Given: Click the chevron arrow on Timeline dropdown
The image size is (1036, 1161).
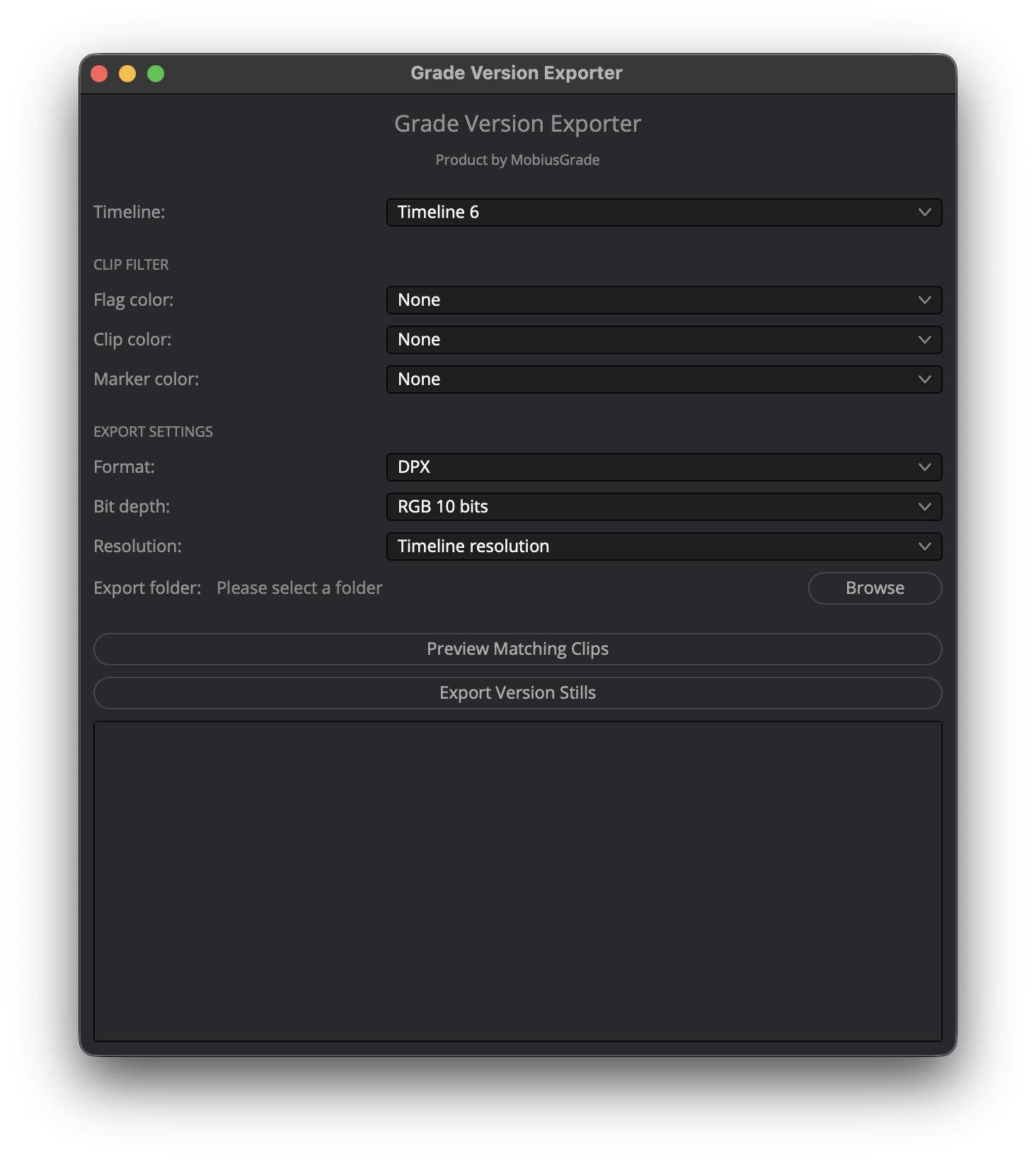Looking at the screenshot, I should (x=924, y=212).
